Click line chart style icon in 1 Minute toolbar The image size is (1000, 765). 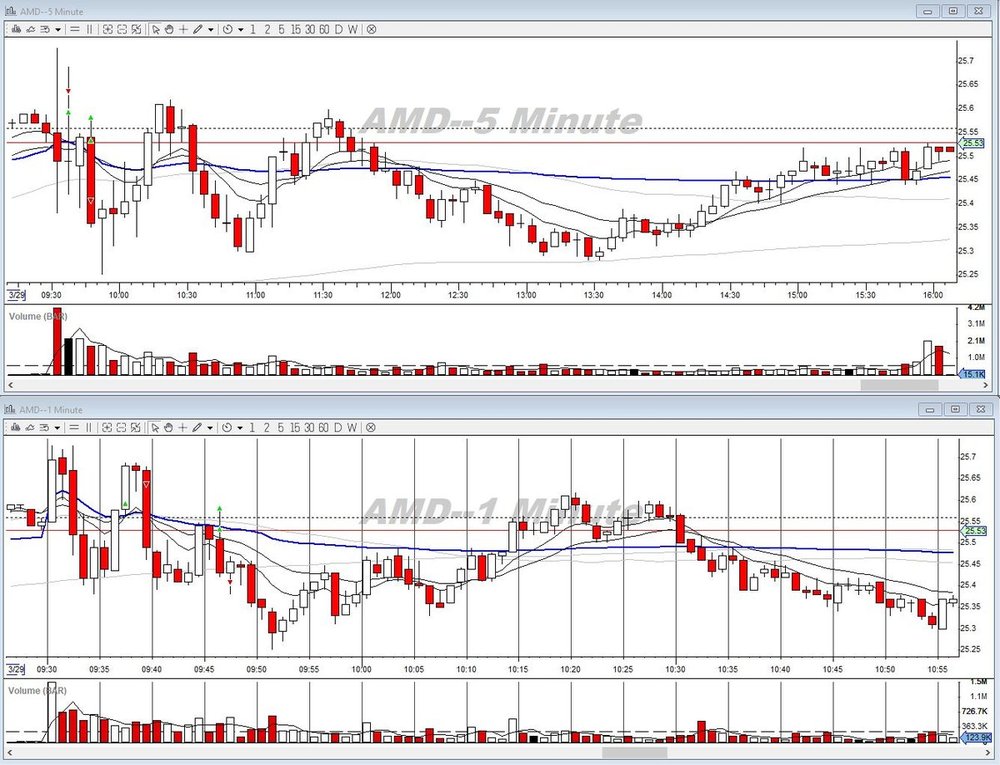click(x=30, y=427)
